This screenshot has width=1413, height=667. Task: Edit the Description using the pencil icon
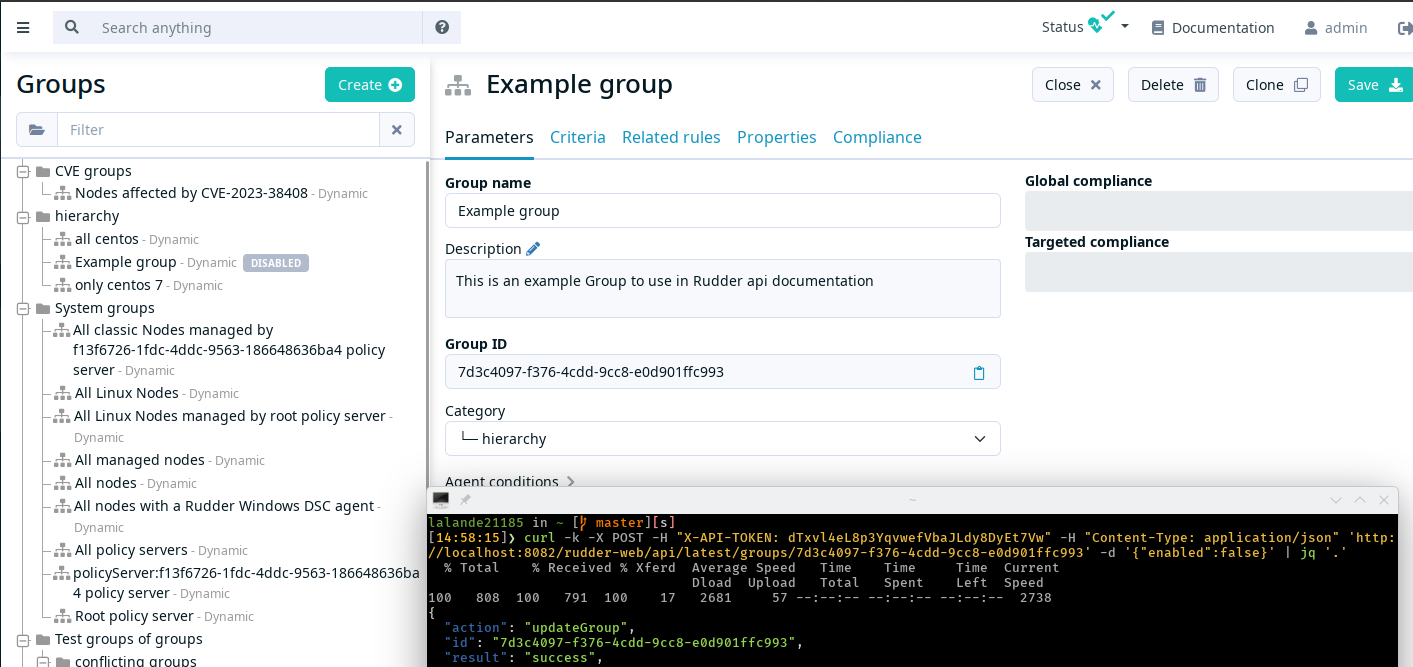pos(533,248)
